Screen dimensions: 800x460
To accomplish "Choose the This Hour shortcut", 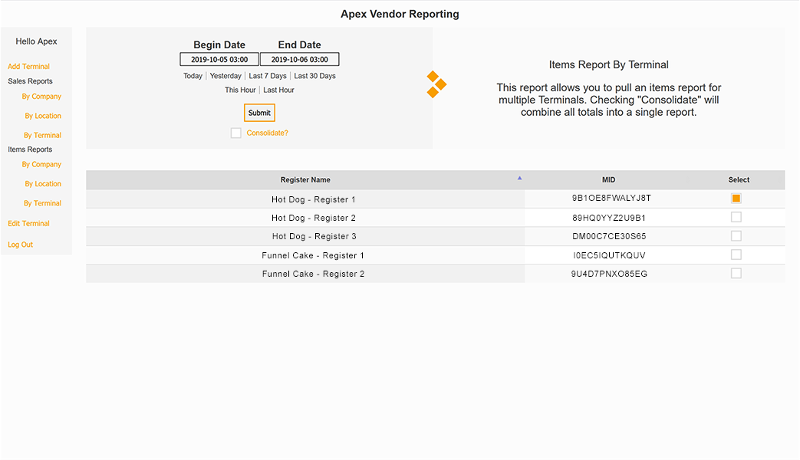I will pos(240,90).
